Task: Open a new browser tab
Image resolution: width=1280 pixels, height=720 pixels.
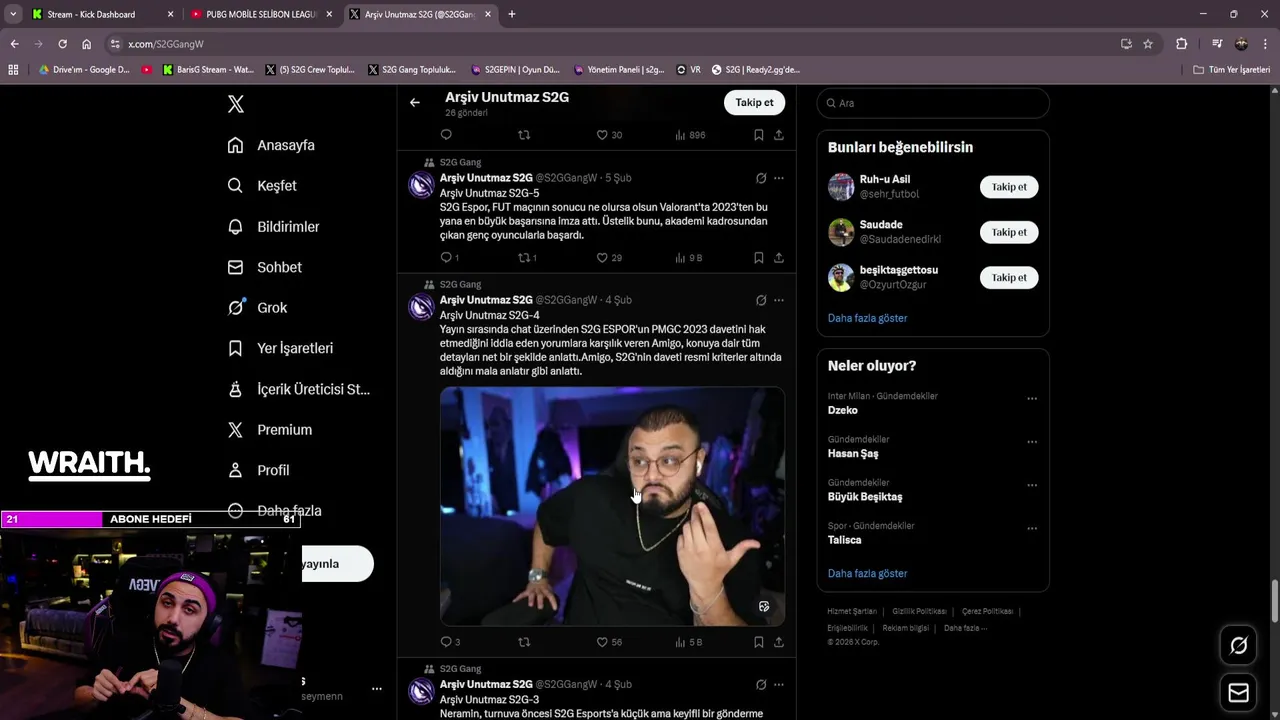Action: (x=511, y=14)
